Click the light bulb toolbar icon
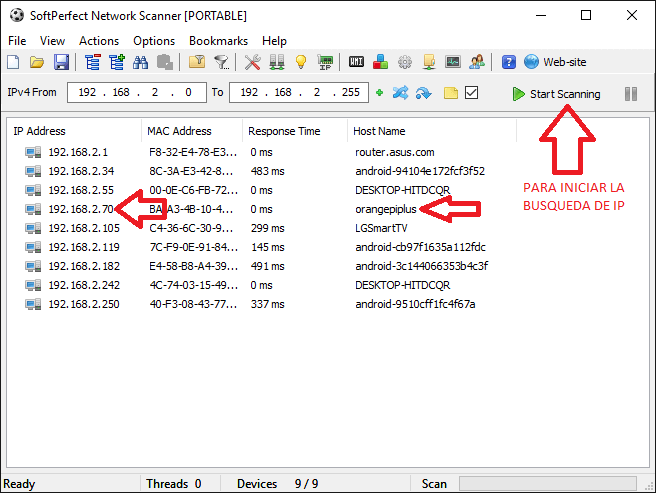Viewport: 656px width, 493px height. click(299, 63)
